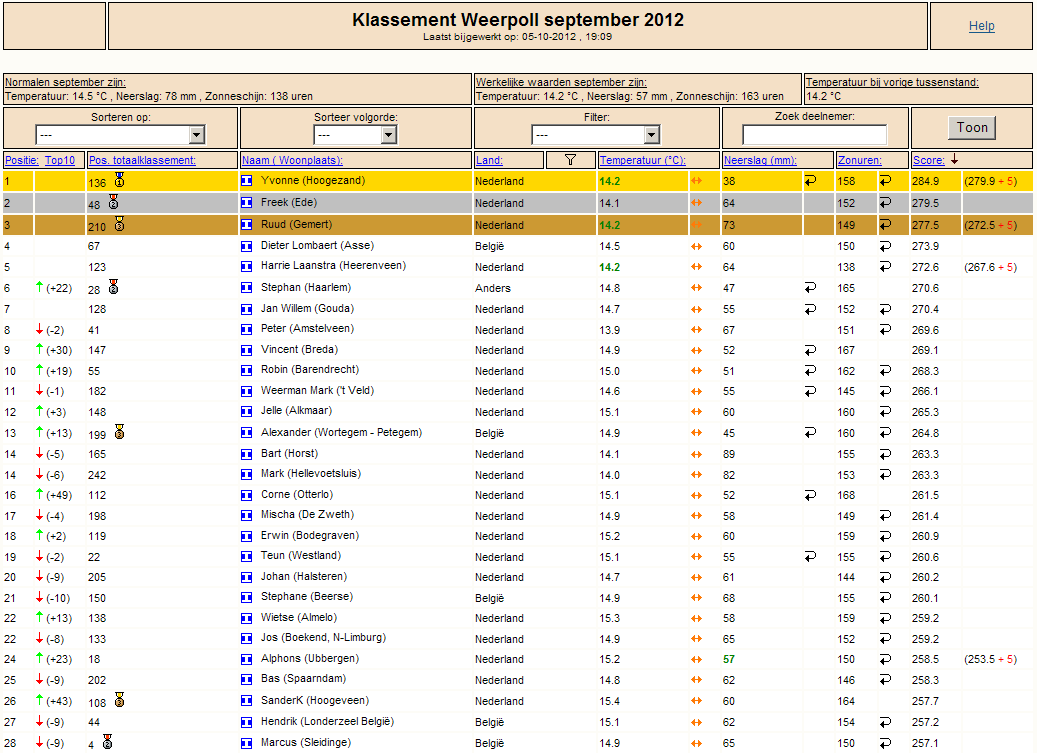Select the name 'Bas (Spaarndam)'

coord(304,678)
